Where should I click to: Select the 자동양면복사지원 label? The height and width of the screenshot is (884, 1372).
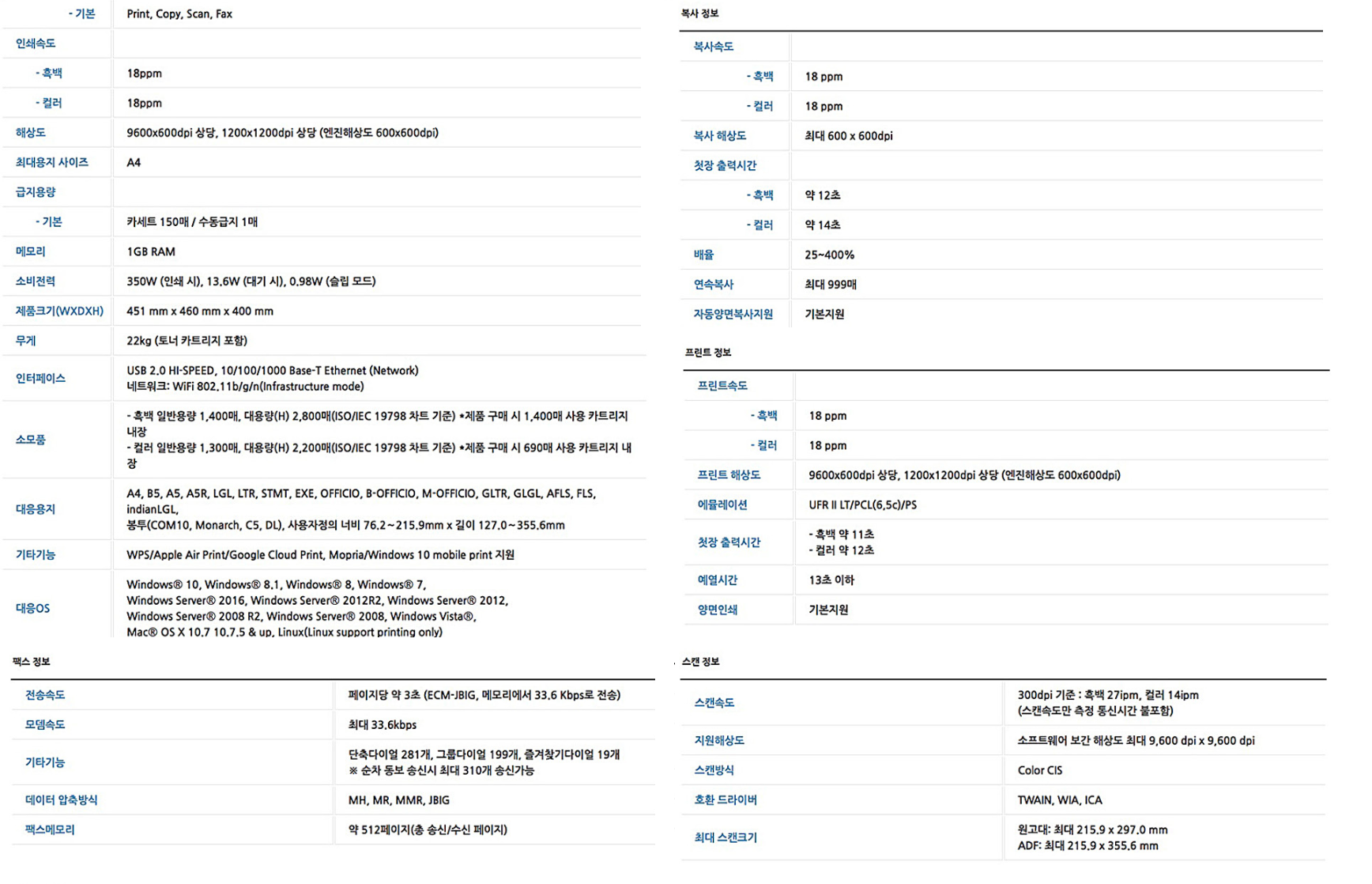tap(733, 314)
